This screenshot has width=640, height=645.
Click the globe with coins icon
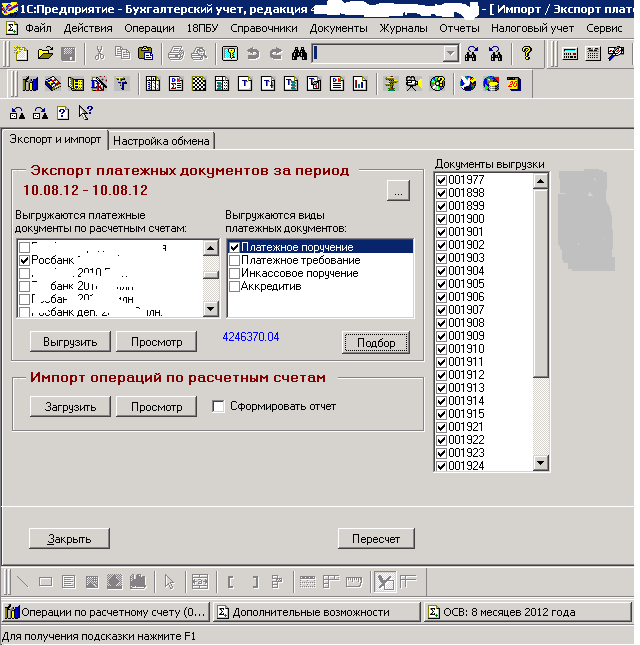click(491, 84)
